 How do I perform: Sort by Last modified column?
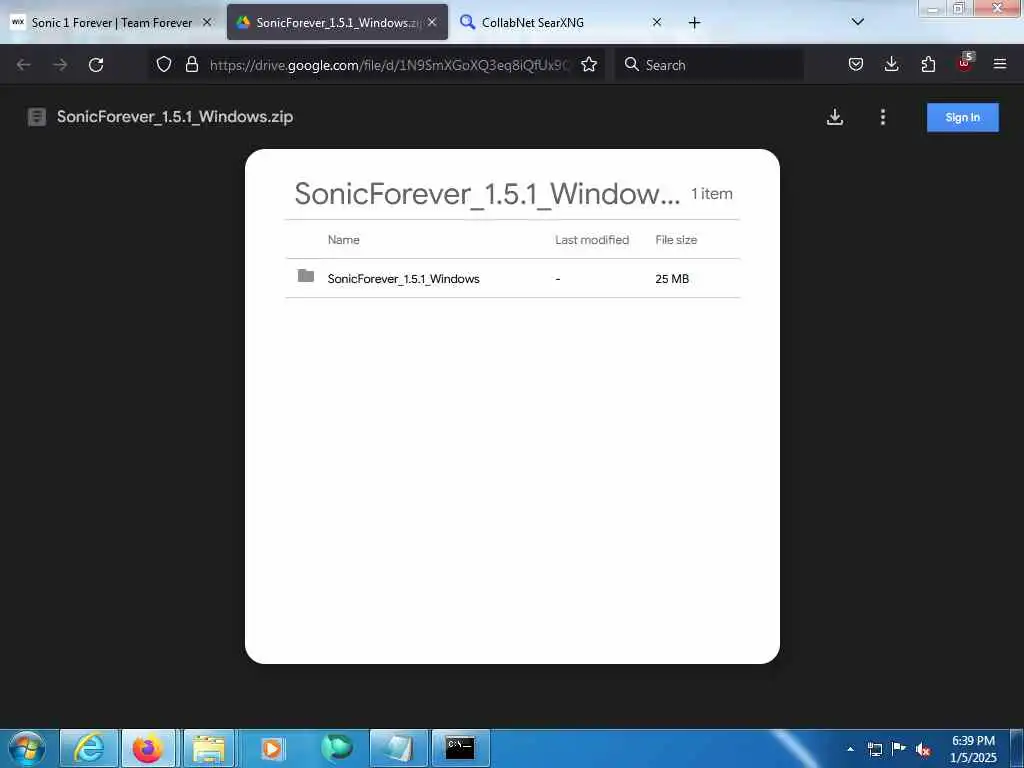pyautogui.click(x=592, y=240)
